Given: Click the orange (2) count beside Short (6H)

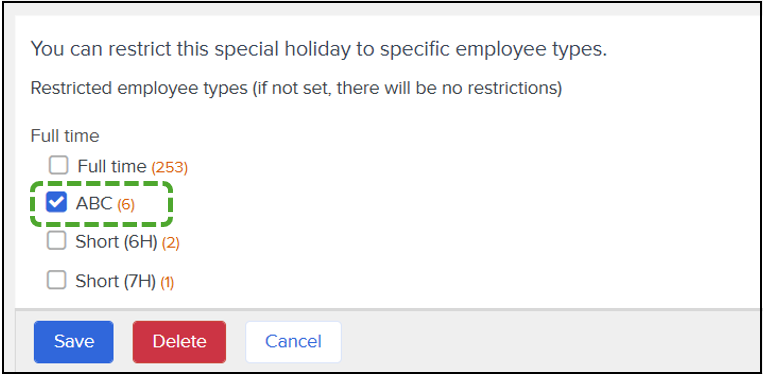Looking at the screenshot, I should click(x=170, y=243).
